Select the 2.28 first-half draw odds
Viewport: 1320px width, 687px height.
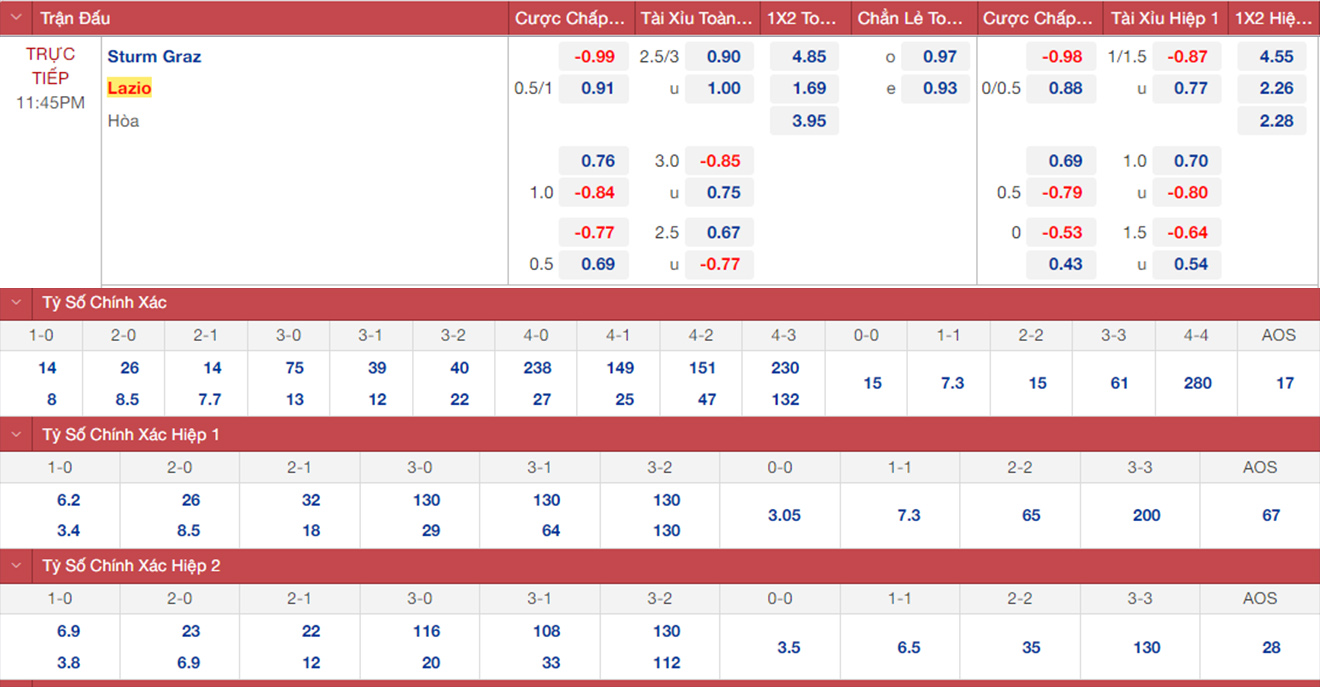click(x=1276, y=121)
